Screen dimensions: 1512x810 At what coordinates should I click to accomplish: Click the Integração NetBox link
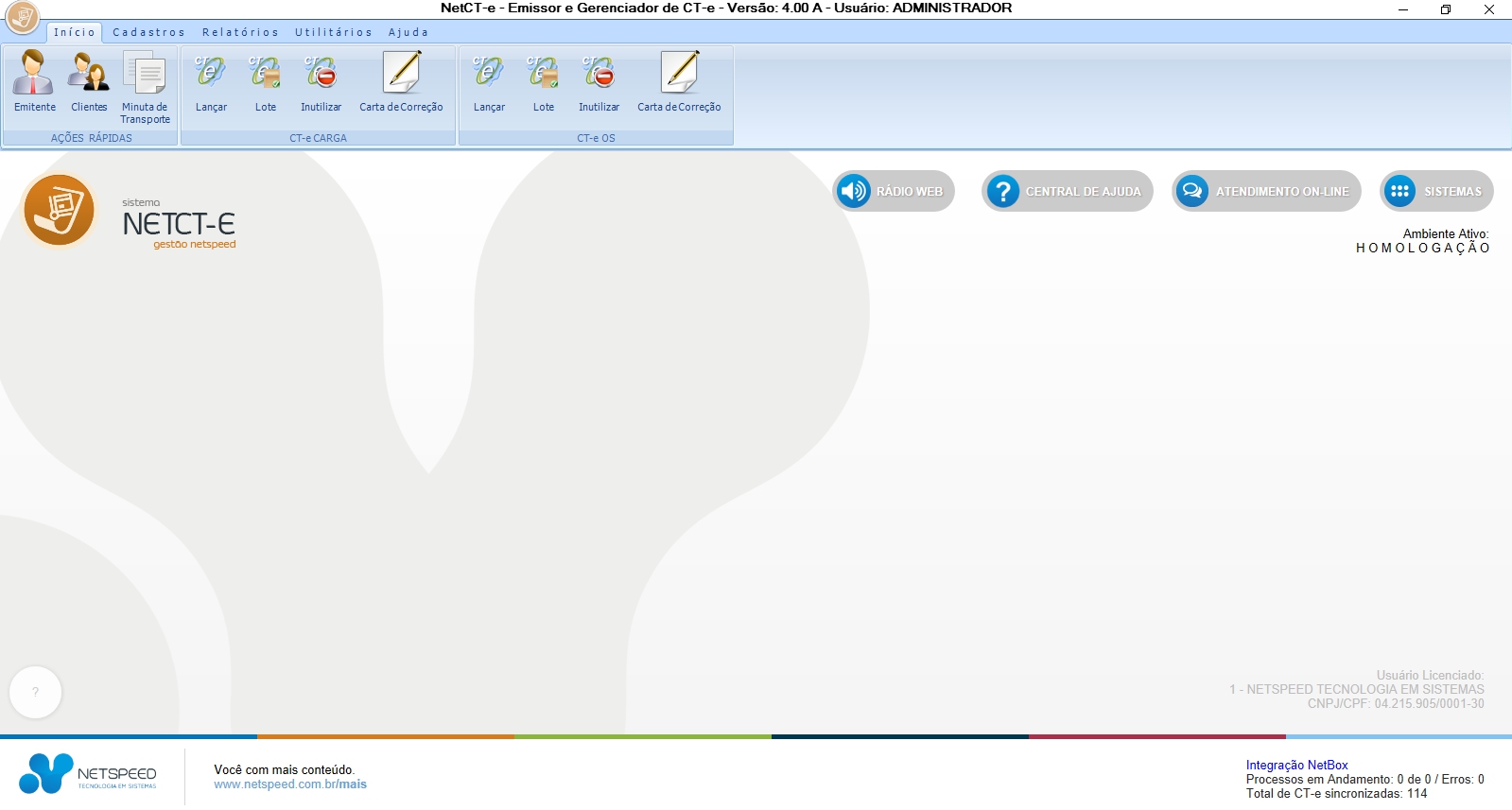pos(1296,766)
